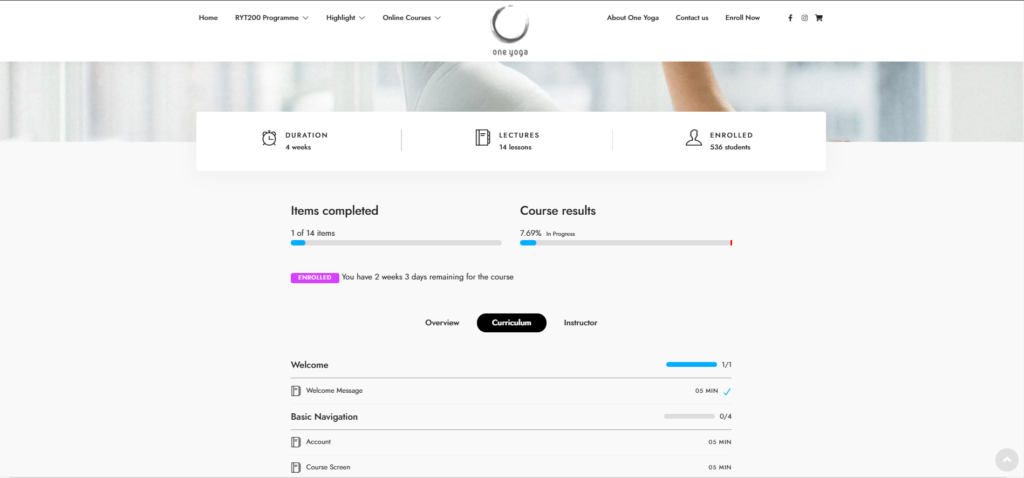
Task: Click the Basic Navigation 0/4 progress bar
Action: point(689,416)
